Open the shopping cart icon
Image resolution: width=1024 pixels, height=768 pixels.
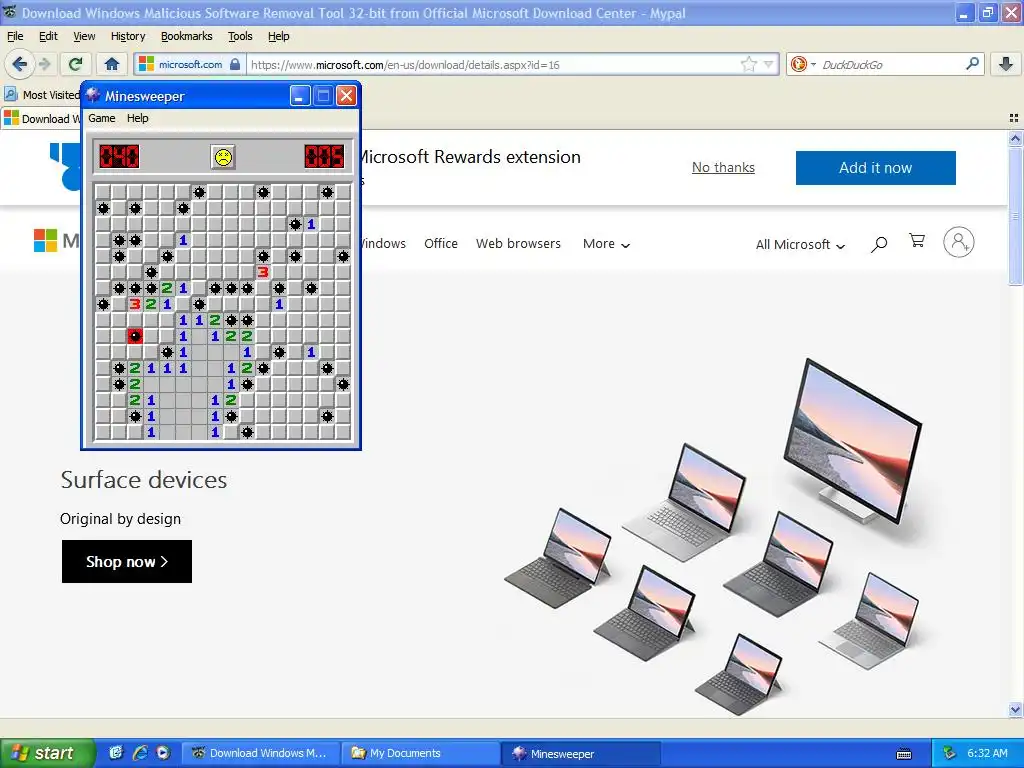point(917,241)
